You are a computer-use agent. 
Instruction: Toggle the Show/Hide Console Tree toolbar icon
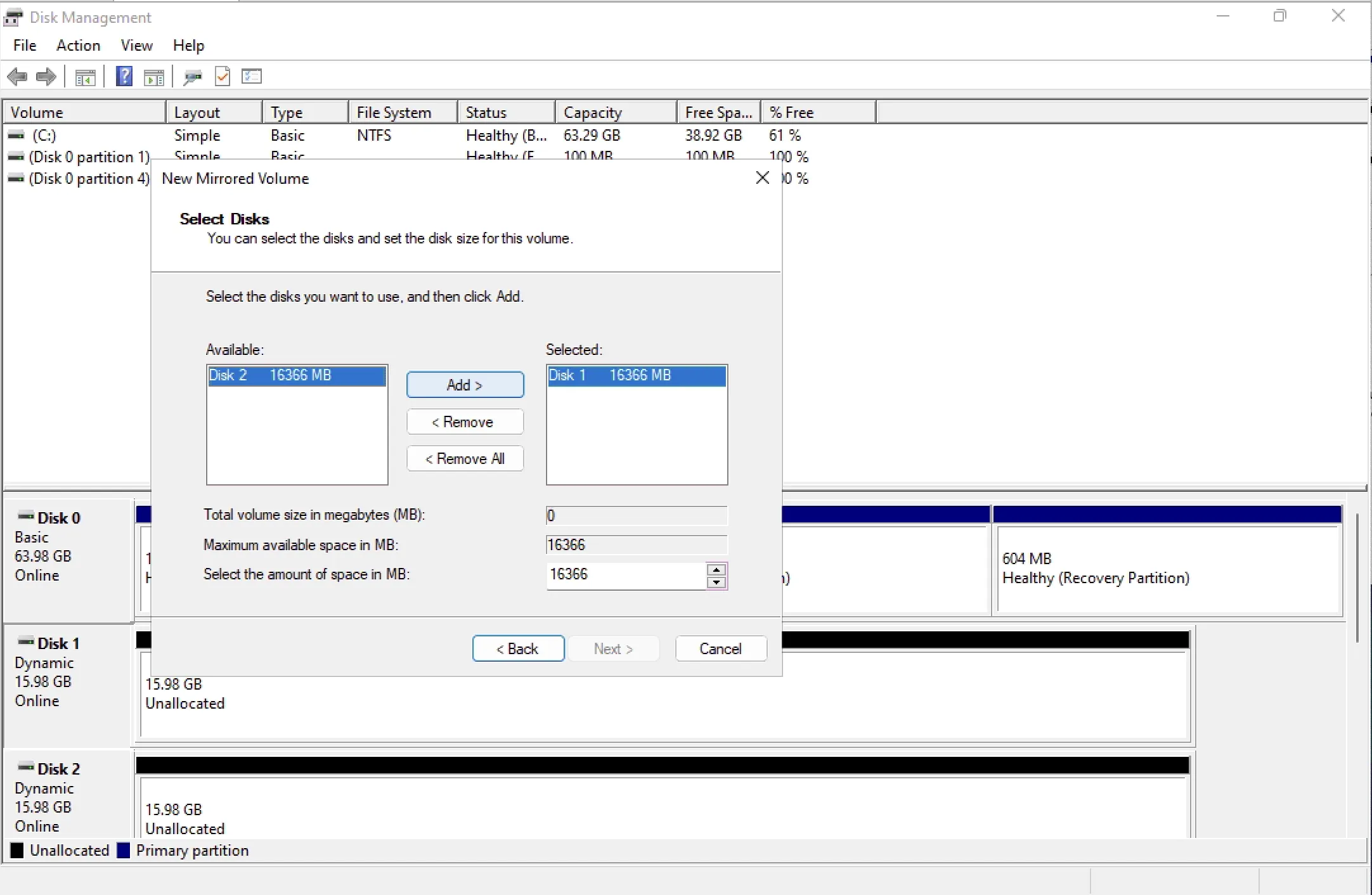86,76
